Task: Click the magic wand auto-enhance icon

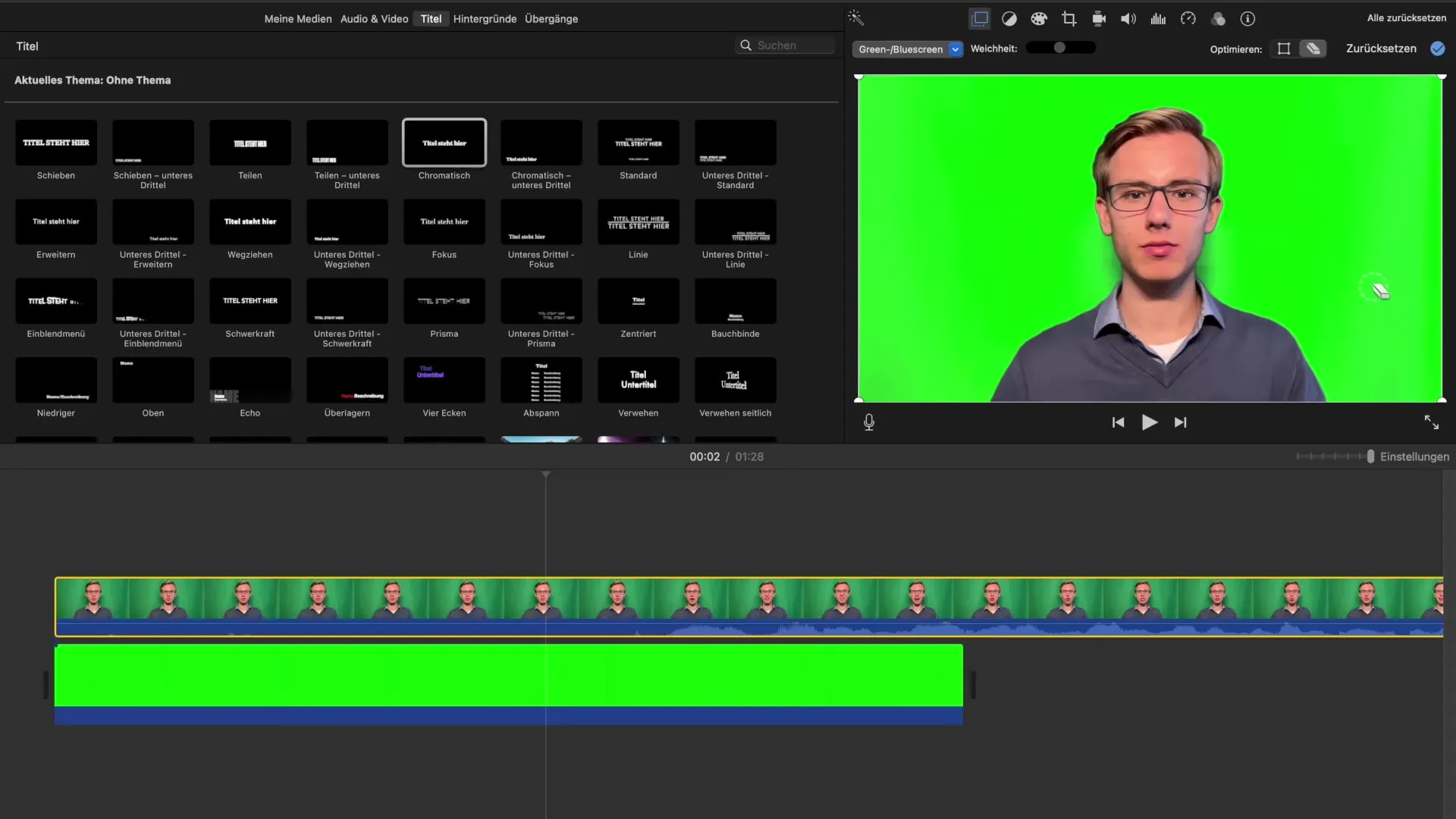Action: (855, 18)
